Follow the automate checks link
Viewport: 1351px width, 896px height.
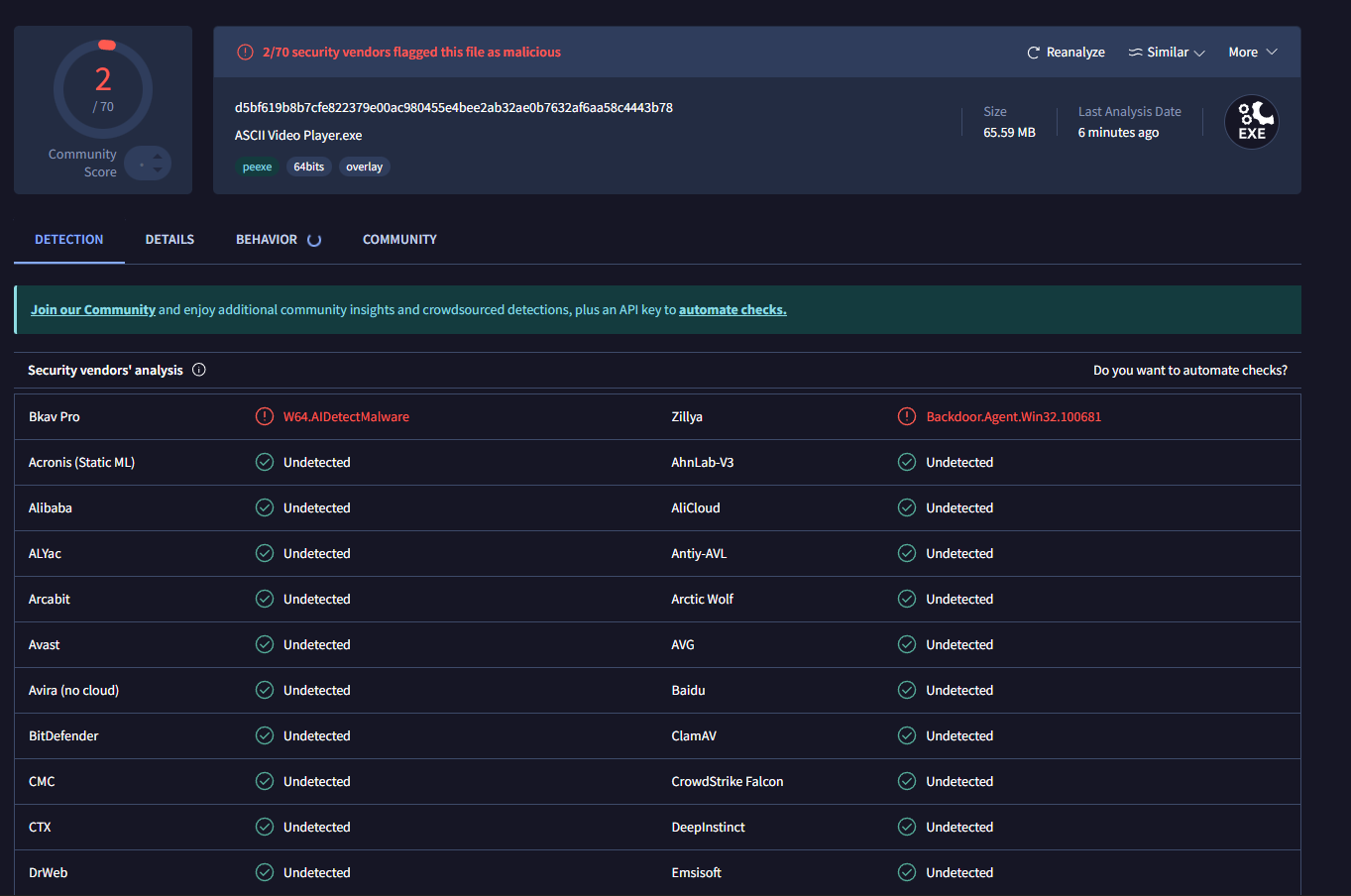[732, 310]
